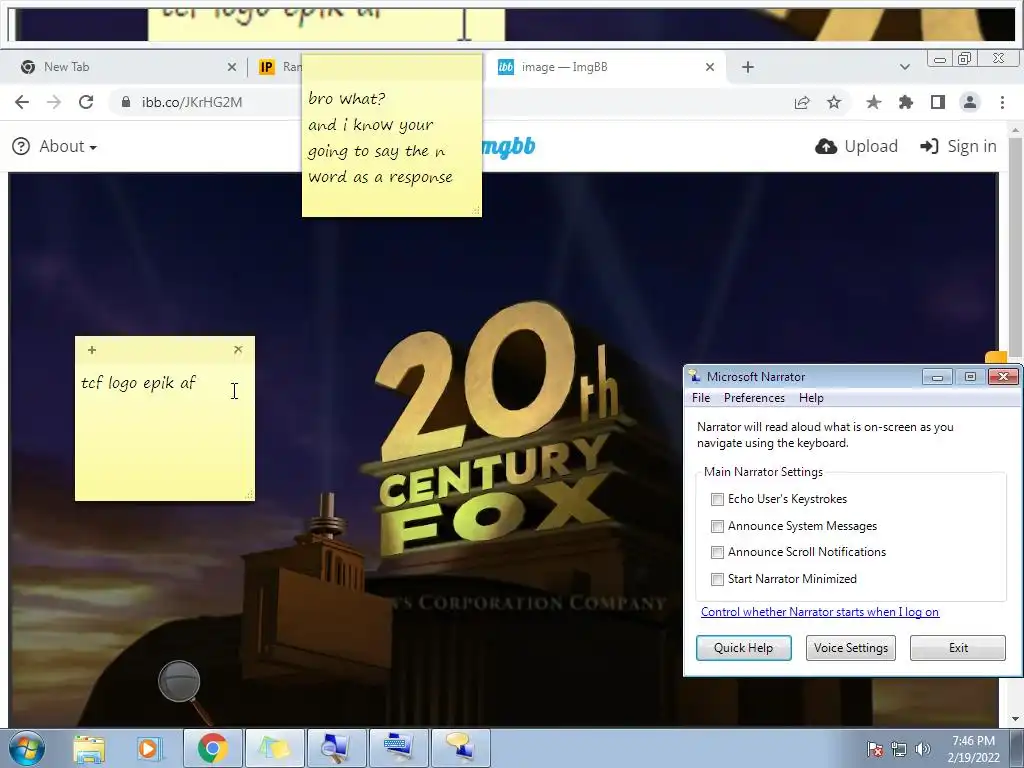Screen dimensions: 1024x768
Task: Bookmark this page with outline star
Action: [x=834, y=102]
